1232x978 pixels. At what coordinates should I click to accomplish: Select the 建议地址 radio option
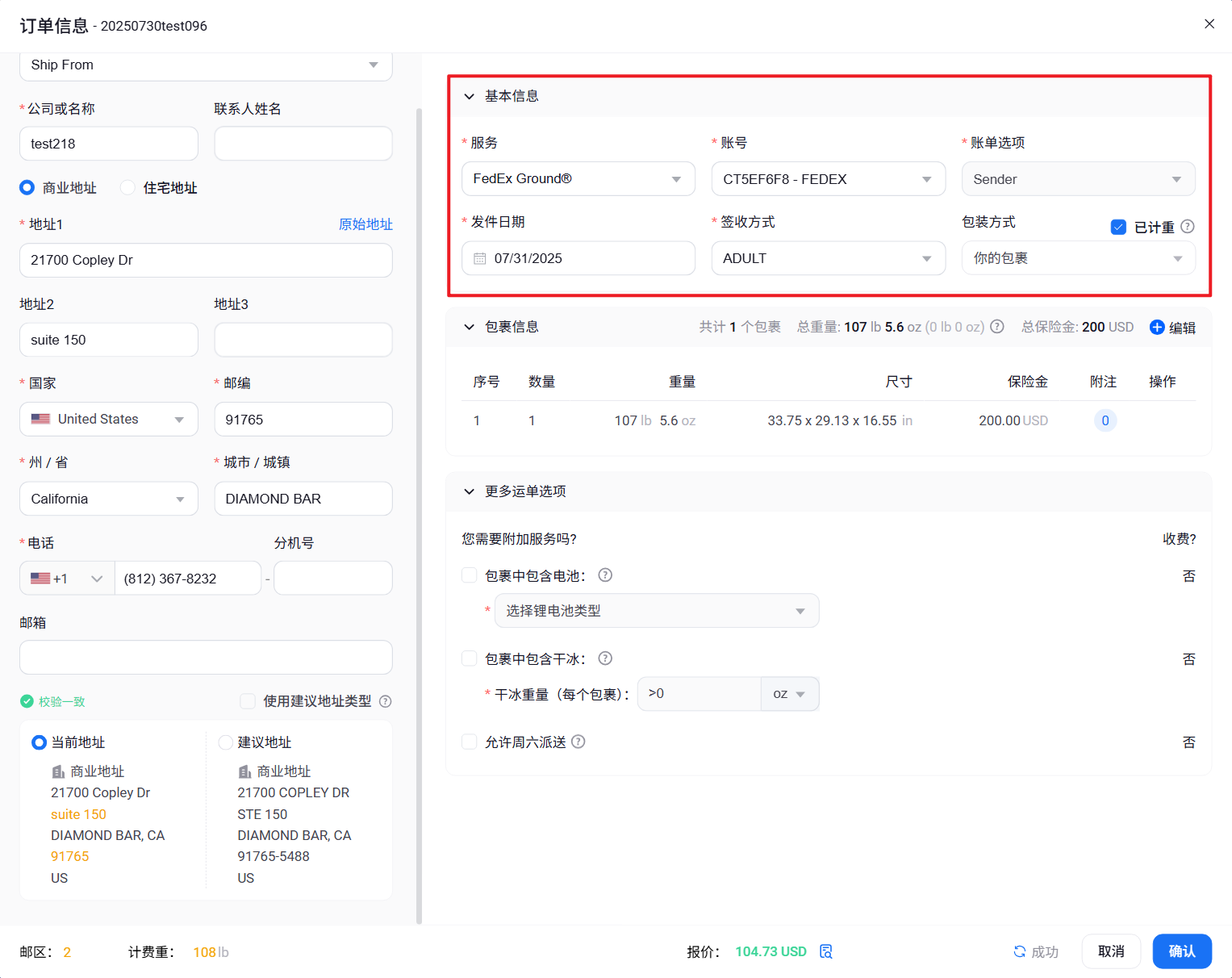[x=226, y=742]
